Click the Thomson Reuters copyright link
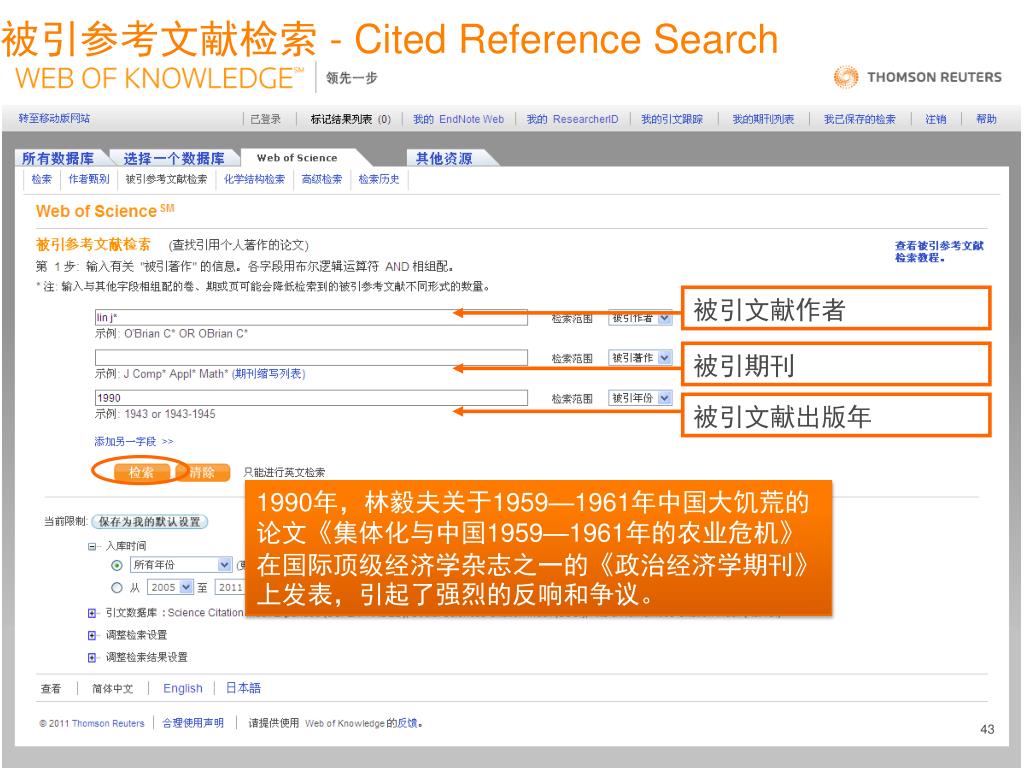Viewport: 1024px width, 768px height. [x=108, y=724]
